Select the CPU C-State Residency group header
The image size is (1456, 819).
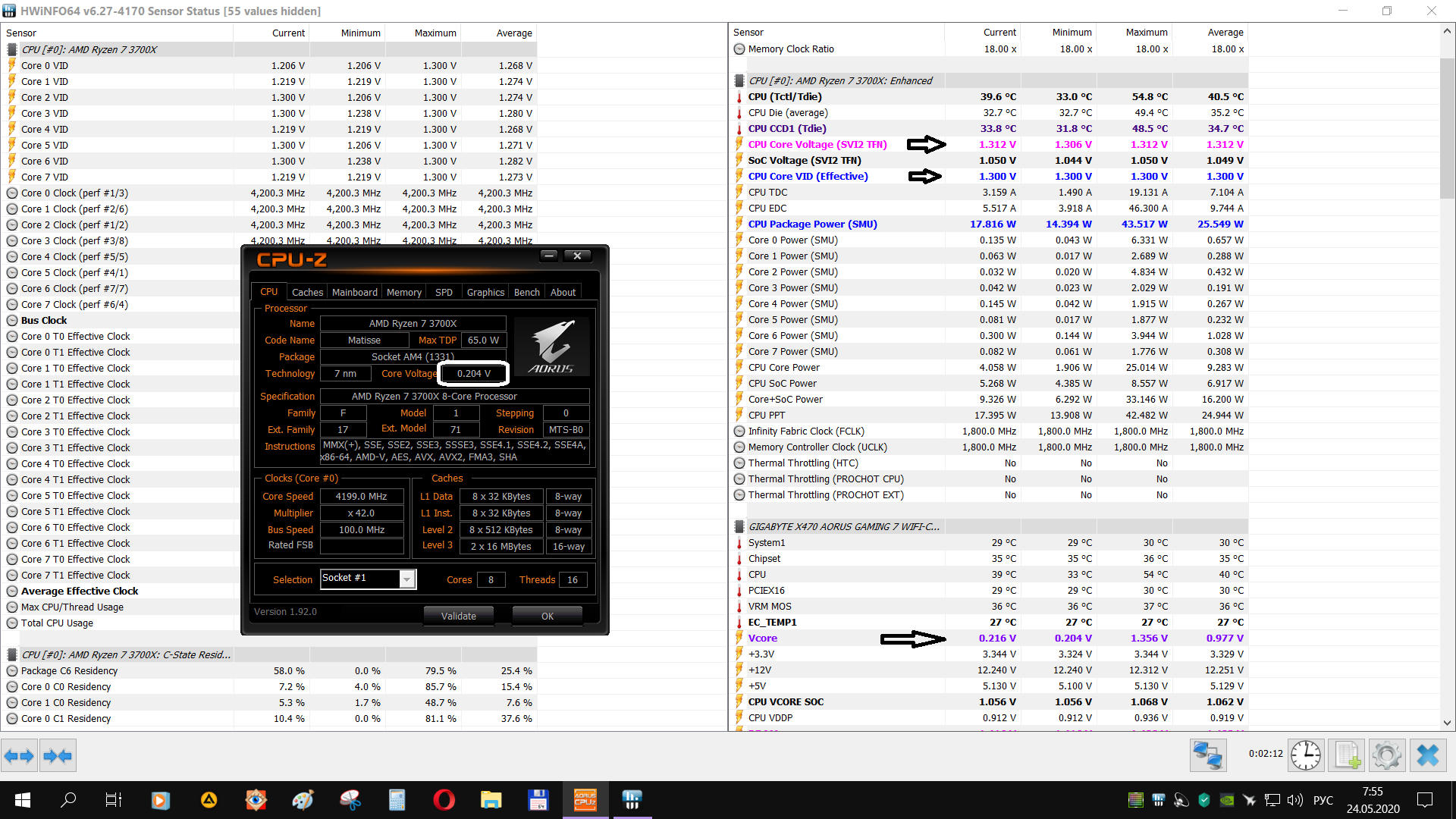point(126,654)
